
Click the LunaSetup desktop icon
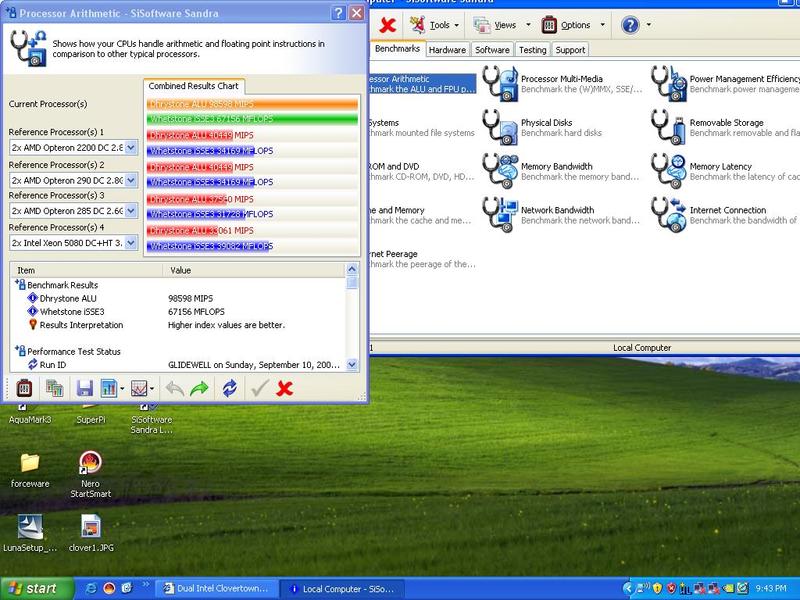[x=30, y=533]
